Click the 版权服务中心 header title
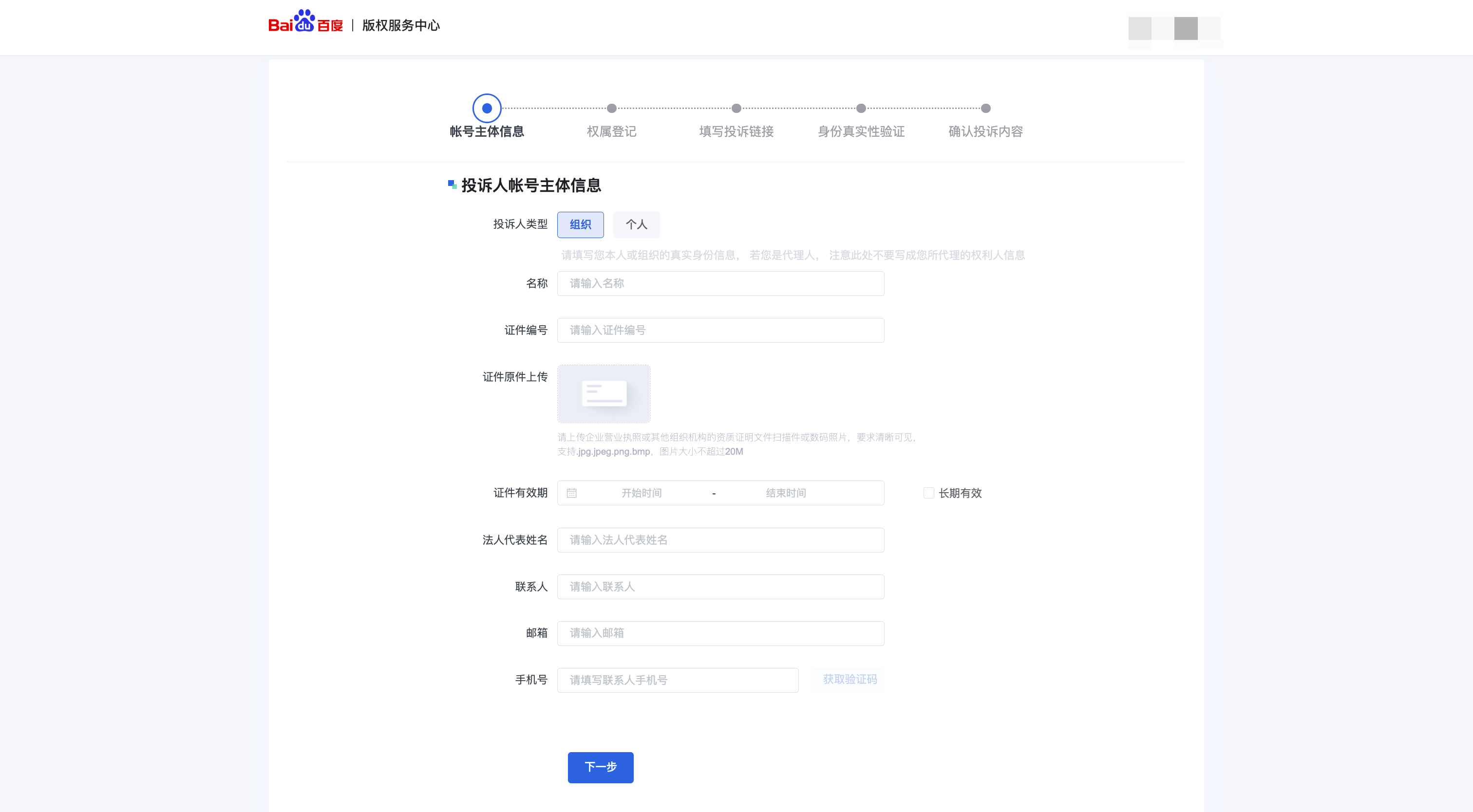This screenshot has height=812, width=1473. pyautogui.click(x=401, y=25)
